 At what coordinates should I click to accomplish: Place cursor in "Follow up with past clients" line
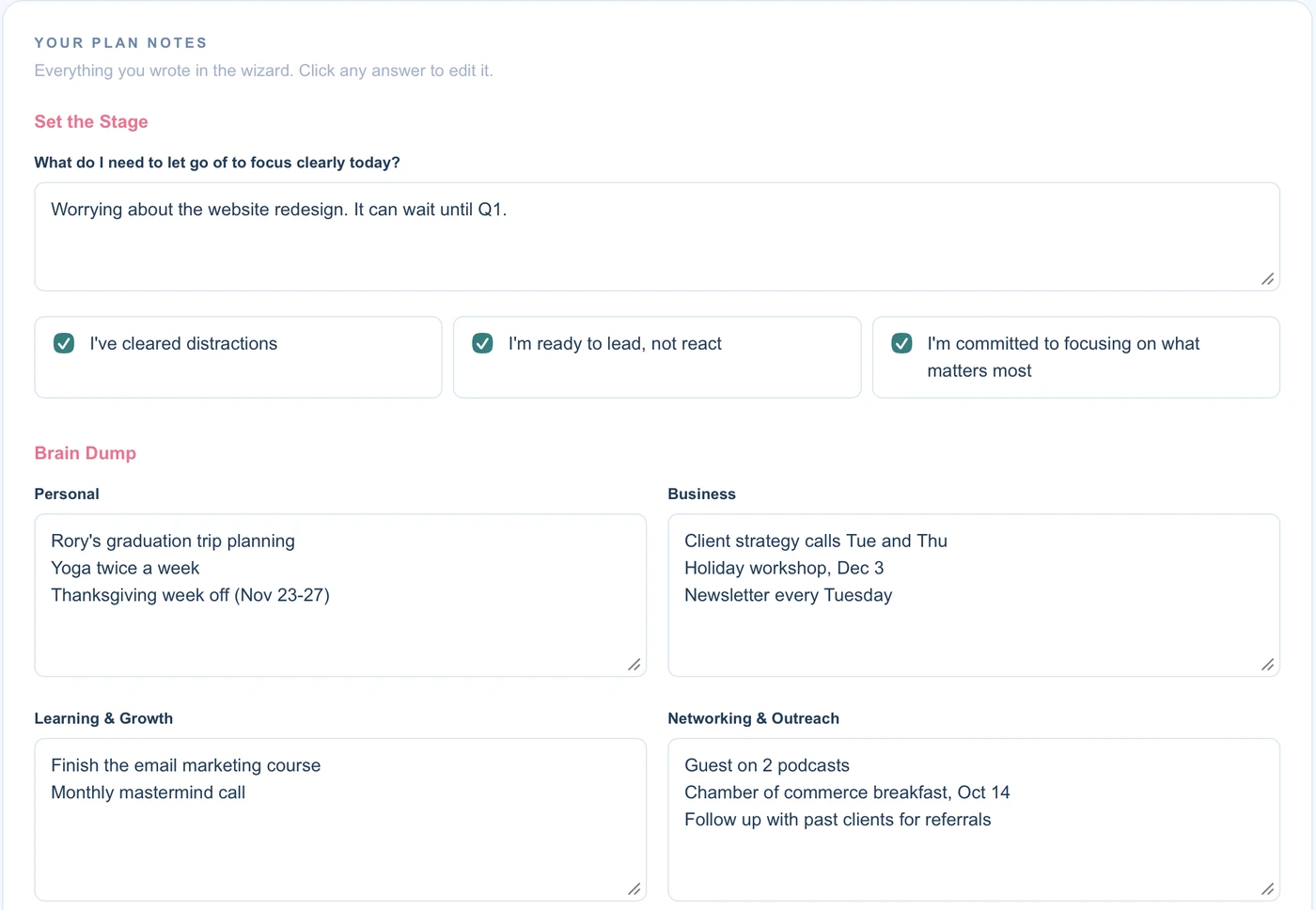838,821
